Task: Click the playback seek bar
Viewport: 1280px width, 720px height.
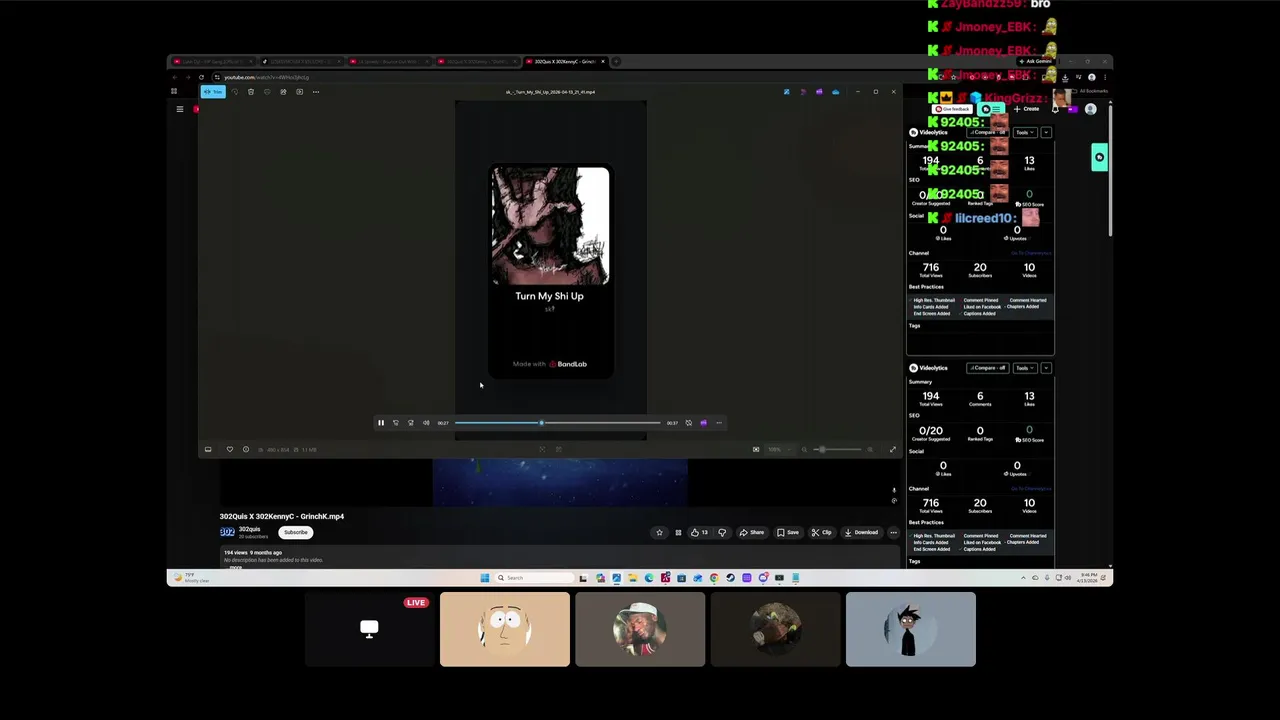Action: [557, 423]
